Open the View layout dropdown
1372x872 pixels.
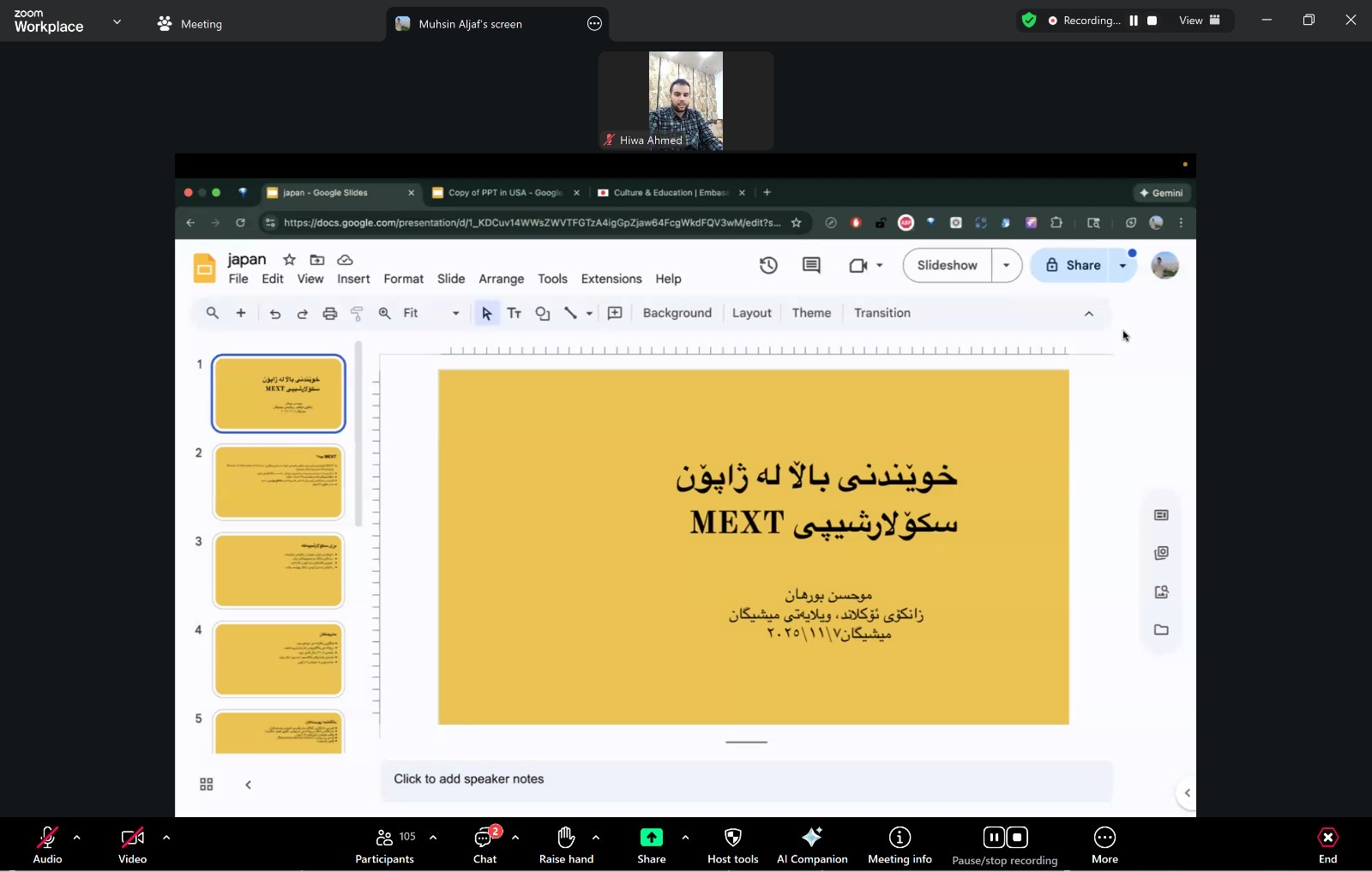pos(1199,21)
